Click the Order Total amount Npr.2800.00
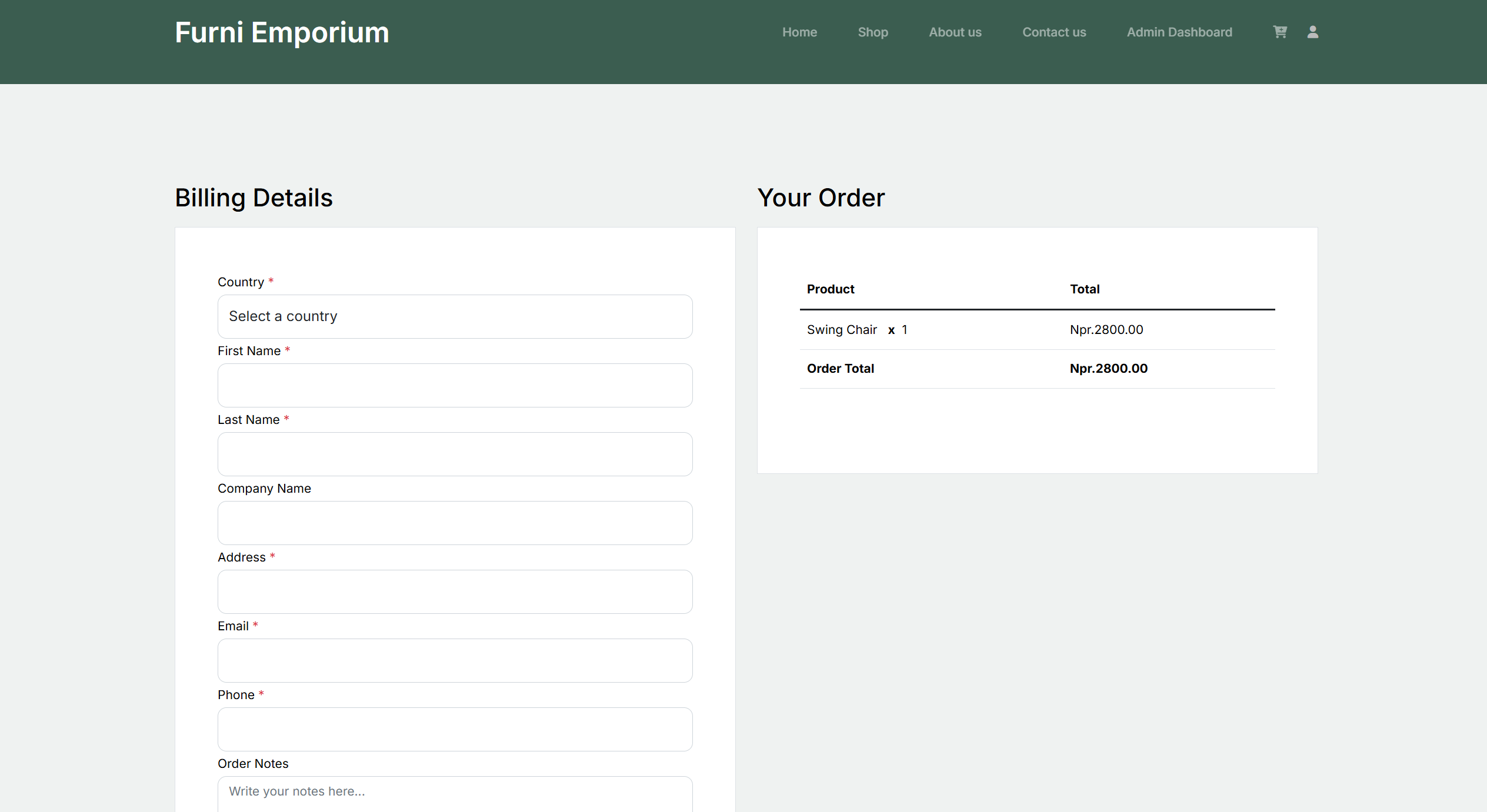This screenshot has height=812, width=1487. 1108,369
